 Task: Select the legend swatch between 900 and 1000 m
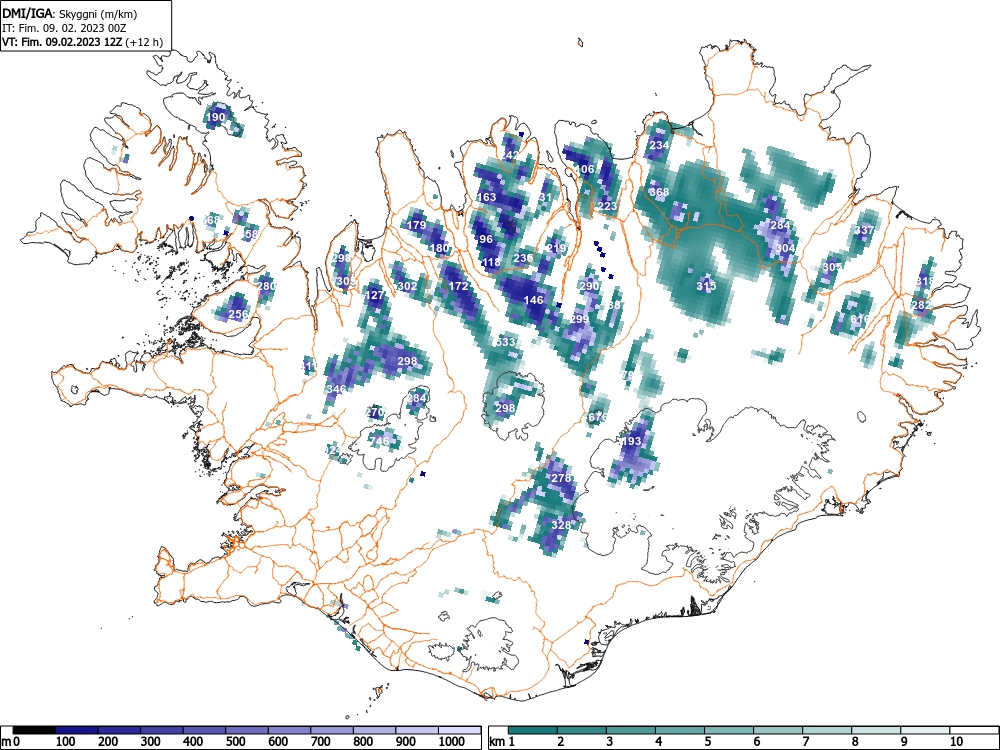[418, 730]
